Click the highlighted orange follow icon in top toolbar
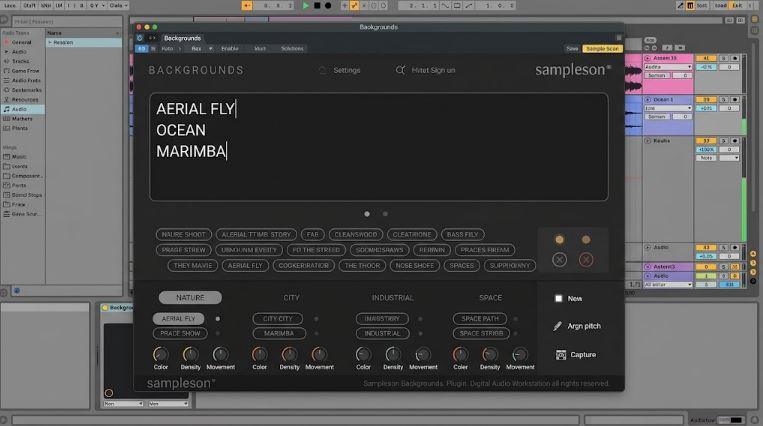The height and width of the screenshot is (426, 763). coord(354,5)
